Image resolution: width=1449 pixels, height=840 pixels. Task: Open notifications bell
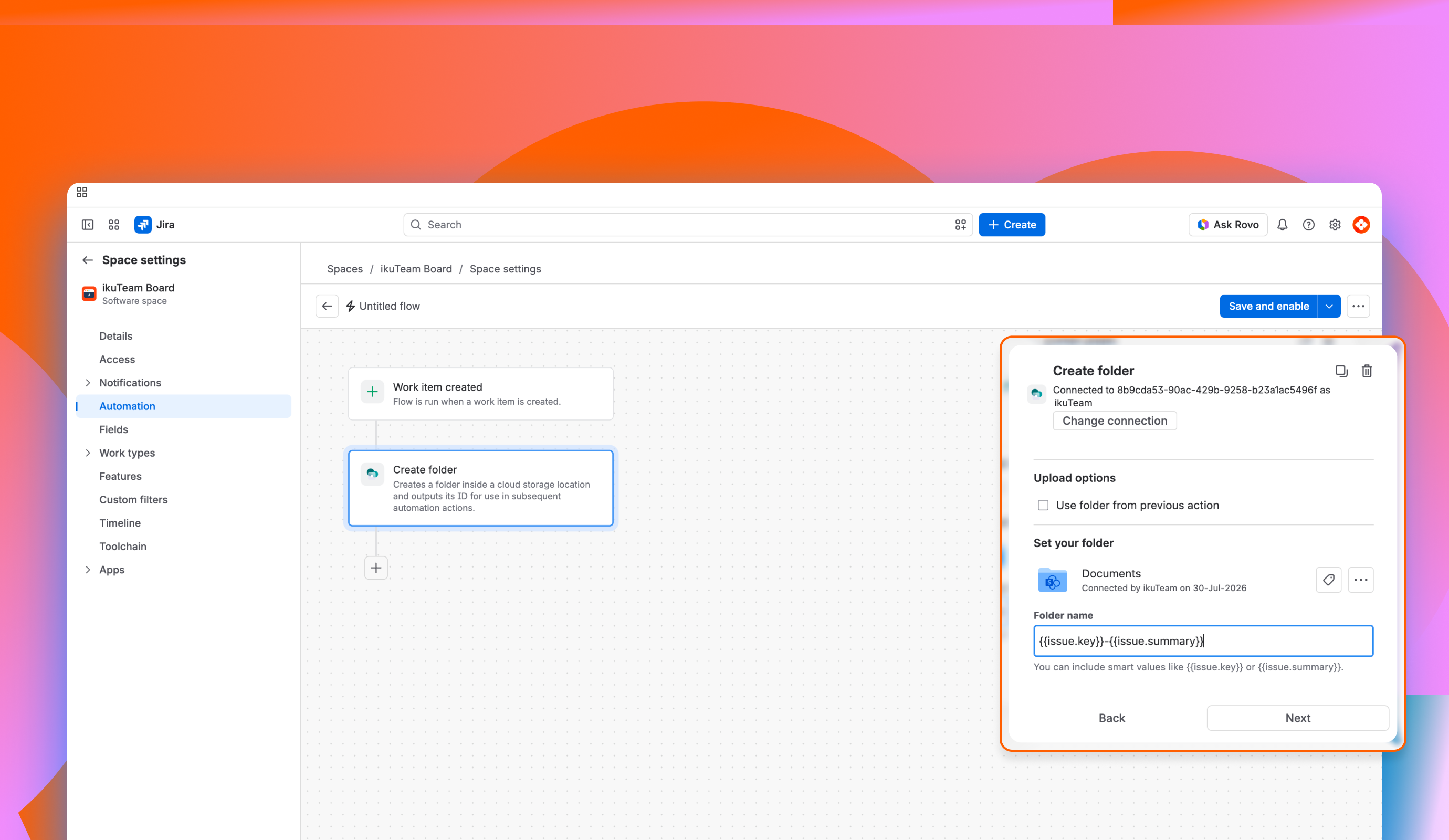pyautogui.click(x=1282, y=225)
